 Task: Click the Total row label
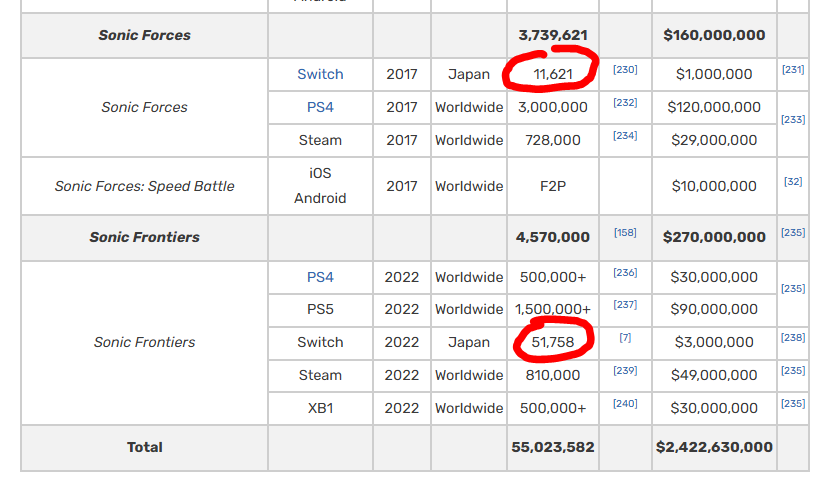tap(144, 447)
